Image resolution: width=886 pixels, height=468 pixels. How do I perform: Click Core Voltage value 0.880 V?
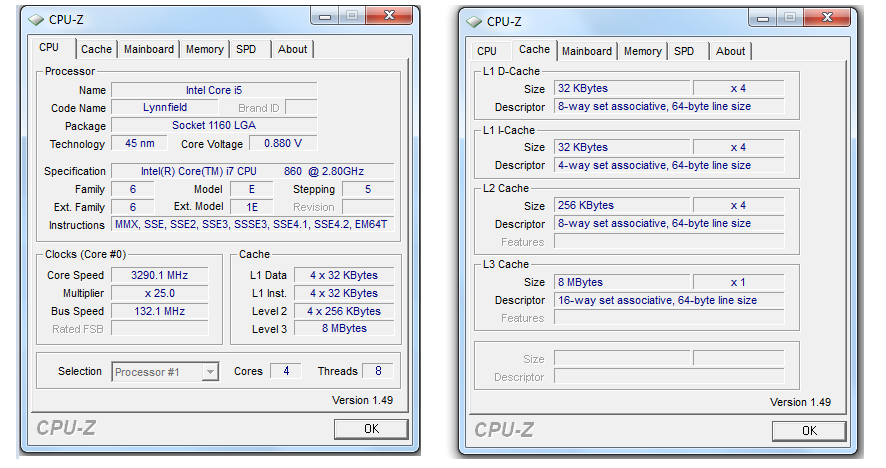(x=283, y=144)
